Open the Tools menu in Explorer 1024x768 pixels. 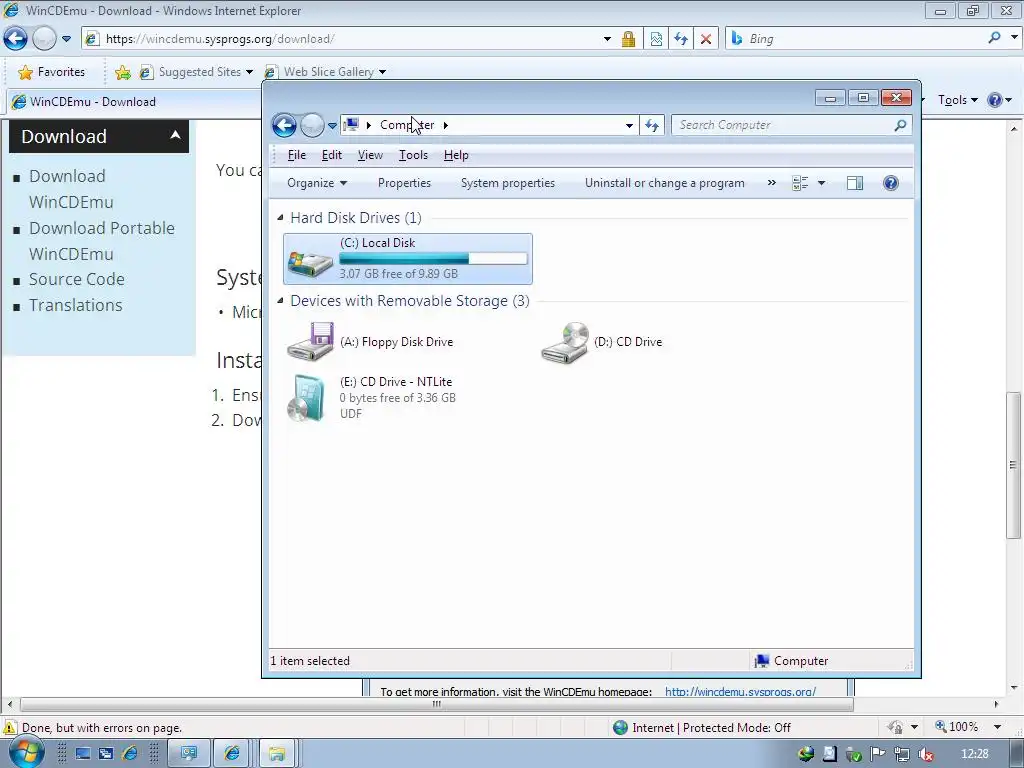pos(413,155)
